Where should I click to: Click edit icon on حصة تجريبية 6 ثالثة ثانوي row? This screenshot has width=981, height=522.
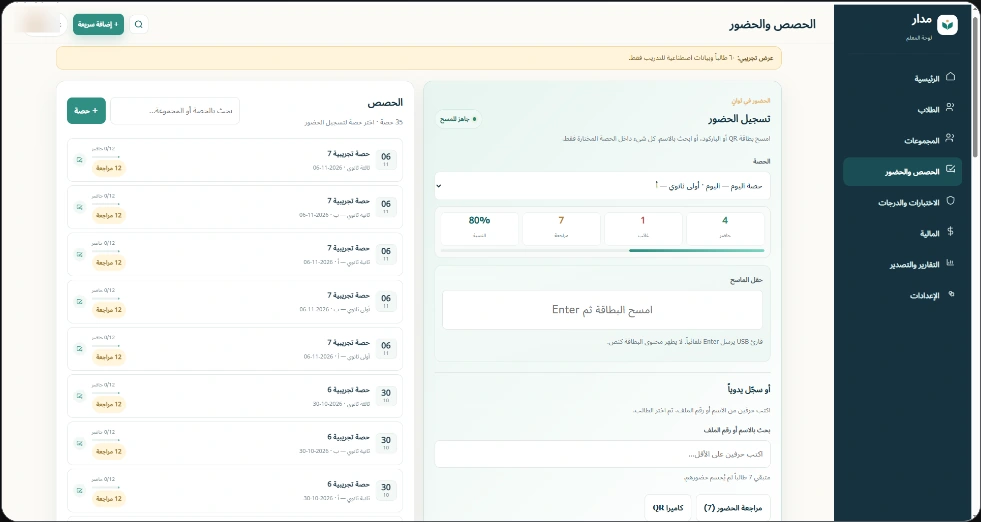point(79,396)
